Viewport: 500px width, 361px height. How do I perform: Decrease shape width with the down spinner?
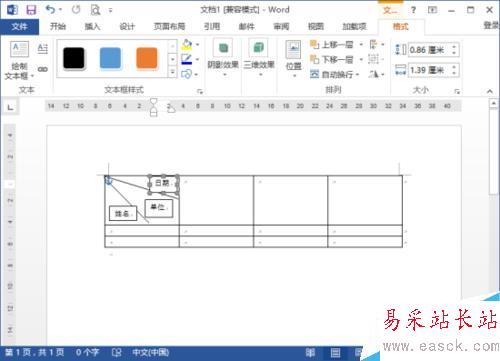tap(454, 73)
